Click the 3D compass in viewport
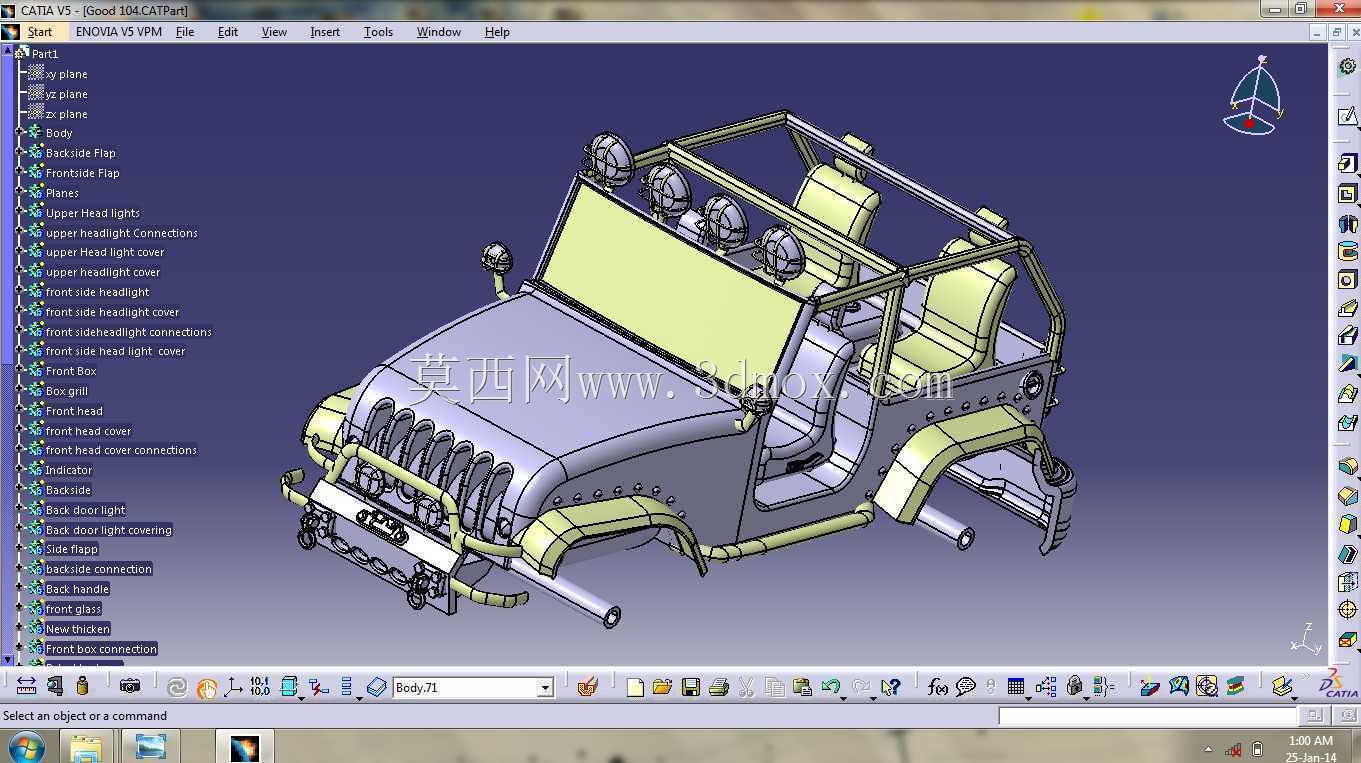This screenshot has height=763, width=1361. [x=1254, y=97]
